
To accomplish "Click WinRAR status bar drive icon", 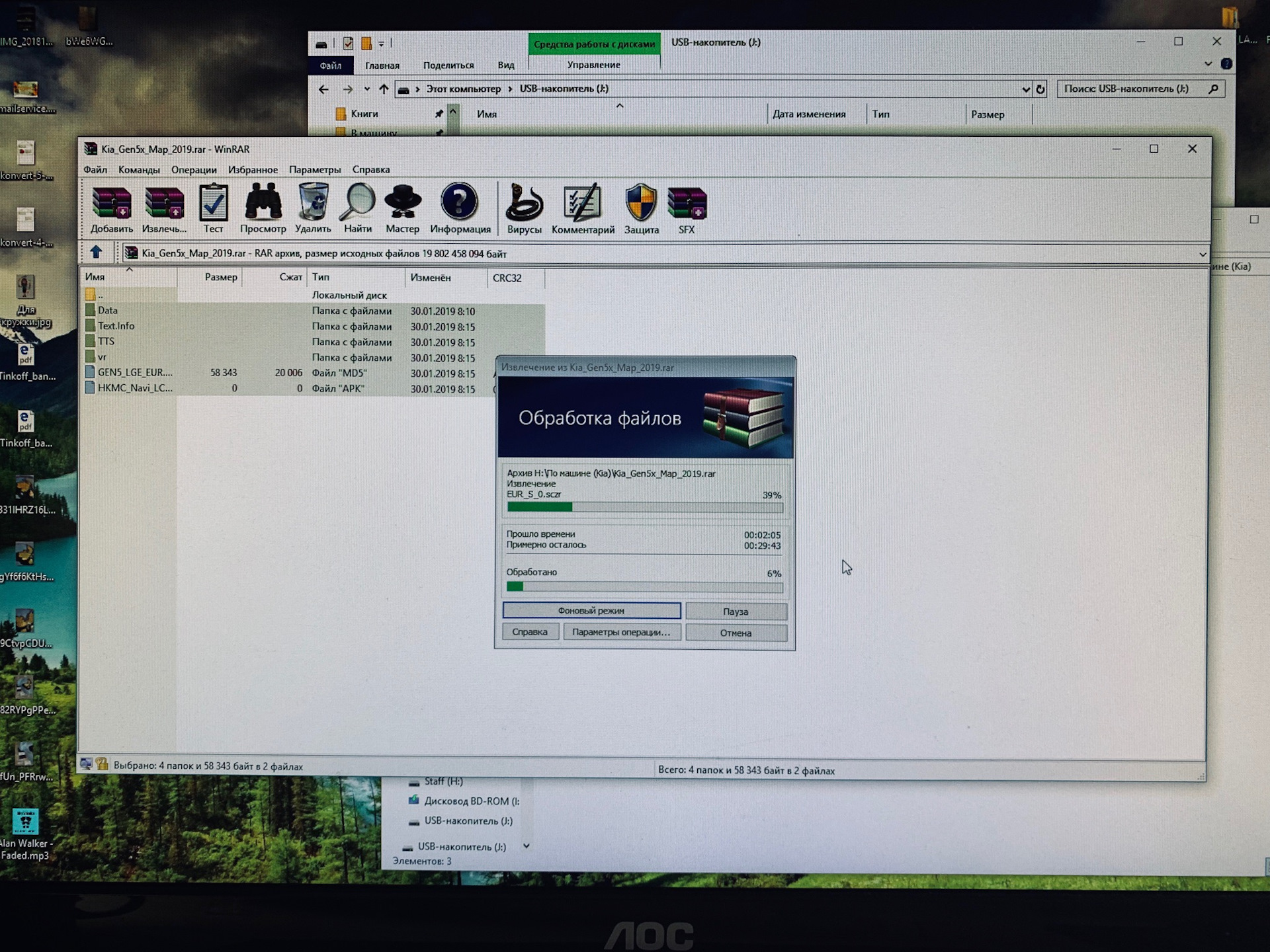I will [85, 764].
